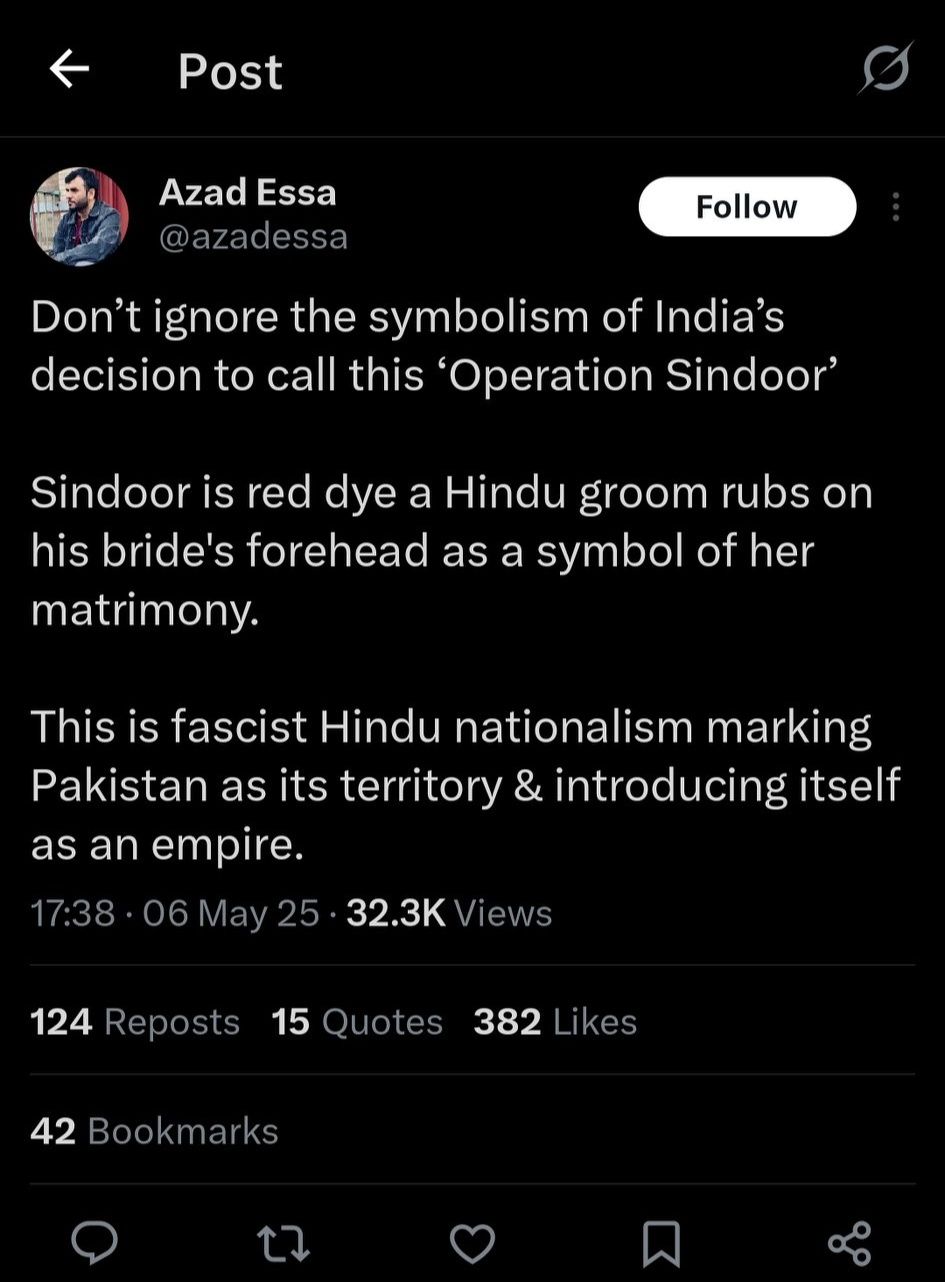
Task: Open the Azad Essa display name
Action: (247, 192)
